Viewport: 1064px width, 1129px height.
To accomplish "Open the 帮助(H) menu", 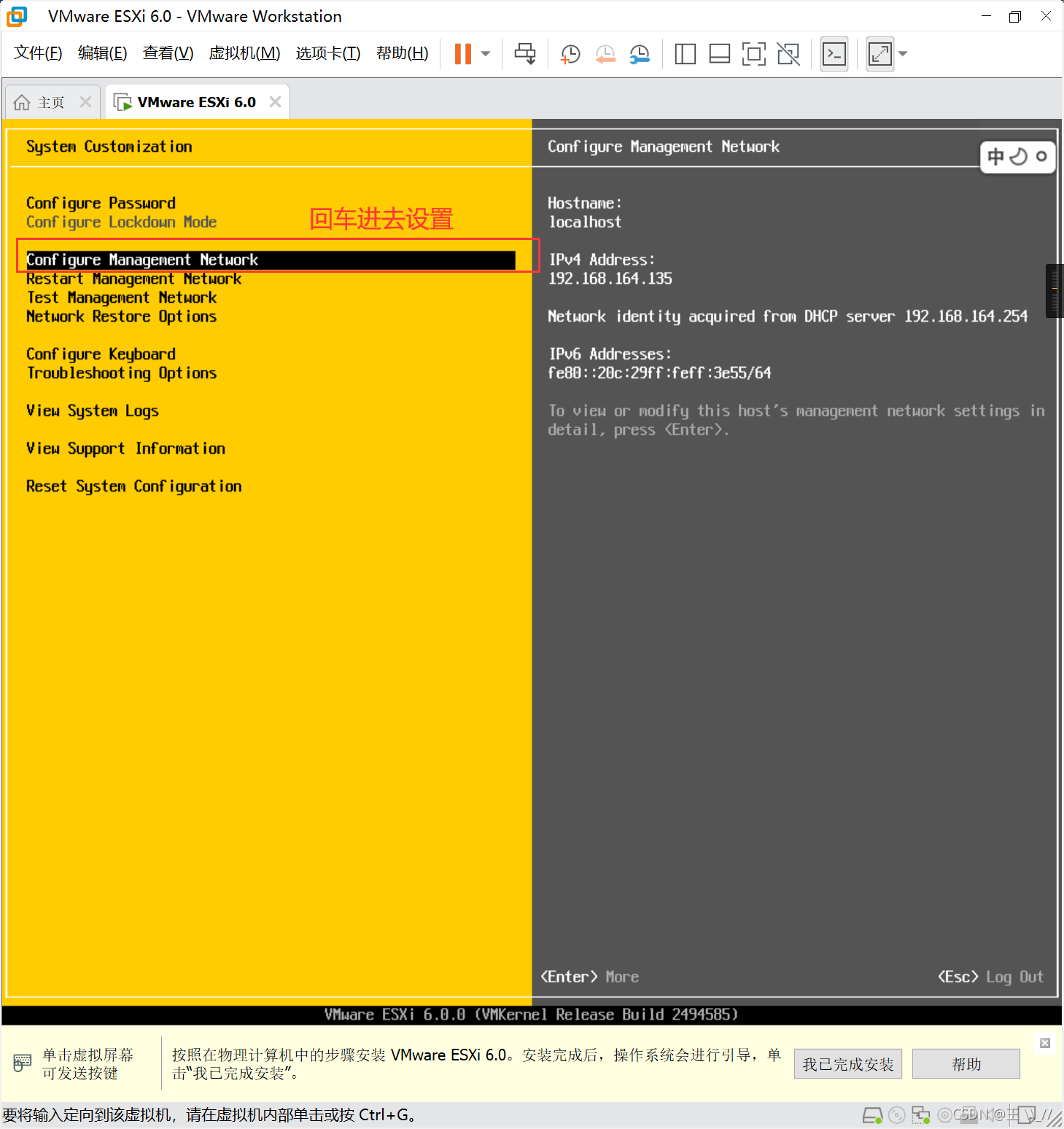I will click(402, 53).
